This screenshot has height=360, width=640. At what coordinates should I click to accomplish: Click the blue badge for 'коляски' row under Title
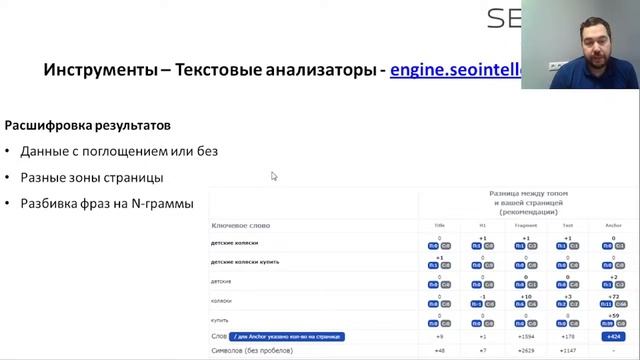[x=433, y=304]
